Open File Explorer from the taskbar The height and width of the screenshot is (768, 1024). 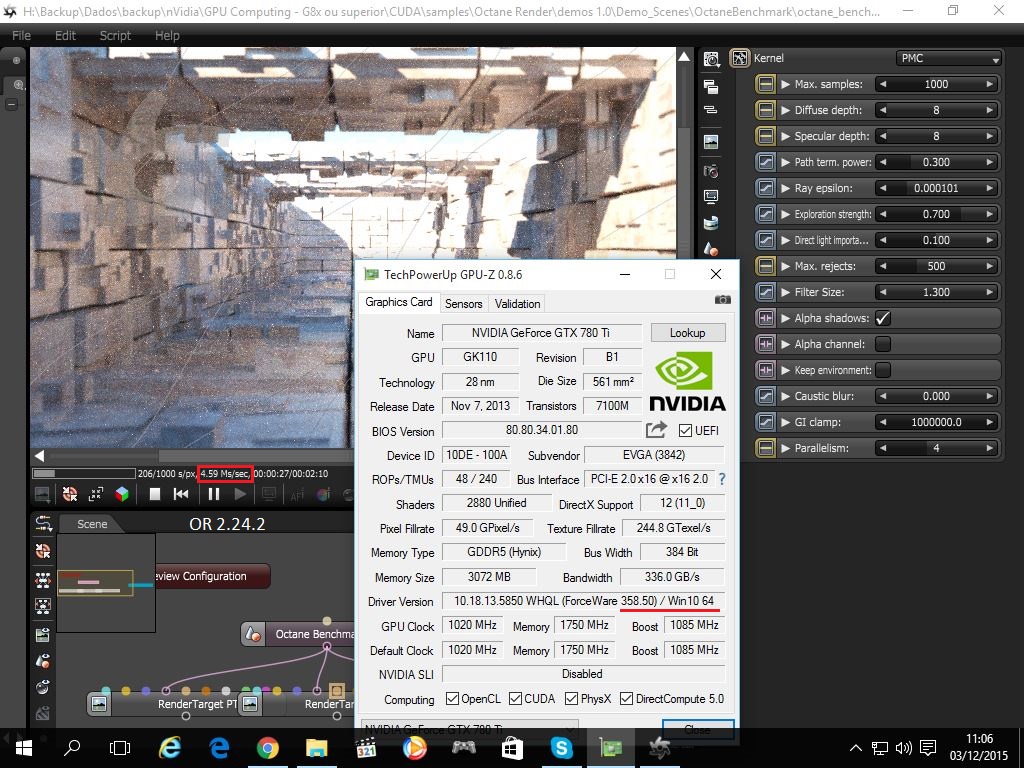(316, 747)
